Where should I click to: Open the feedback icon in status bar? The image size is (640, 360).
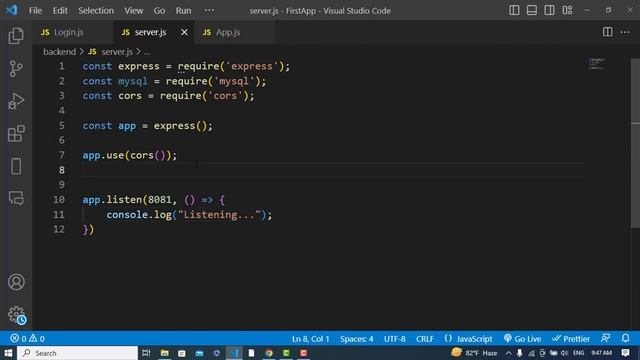point(606,338)
